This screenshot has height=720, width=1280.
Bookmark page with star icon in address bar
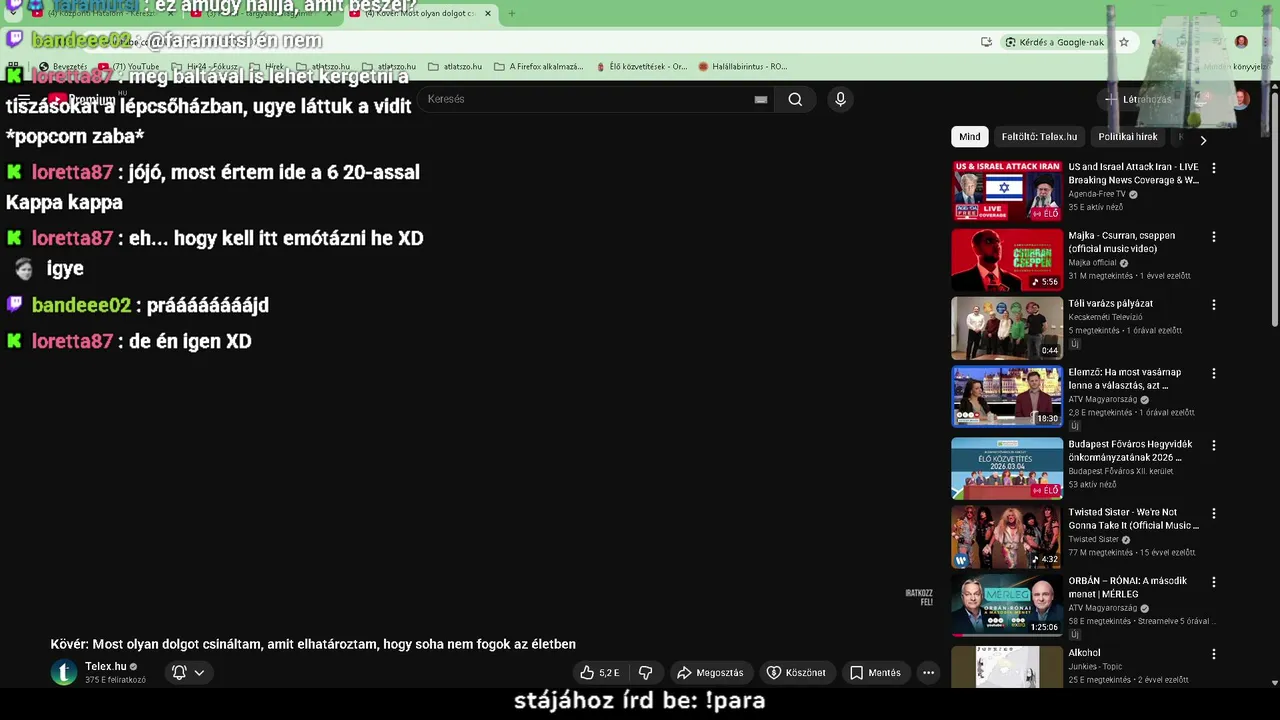[x=1124, y=42]
